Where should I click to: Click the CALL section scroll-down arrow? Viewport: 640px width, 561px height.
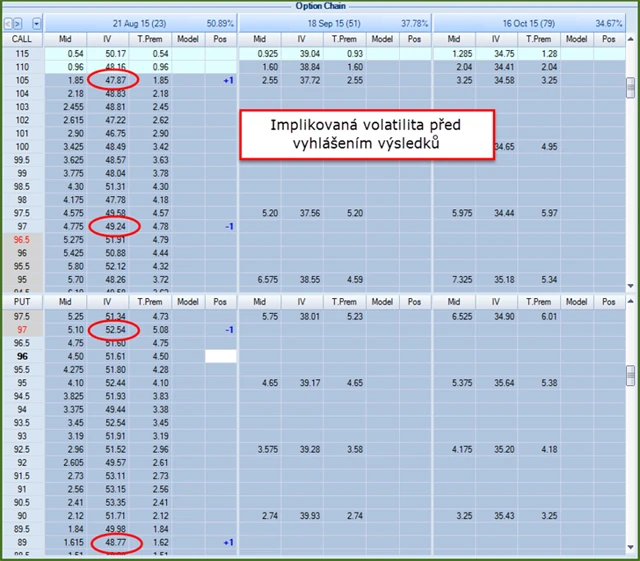tap(631, 286)
